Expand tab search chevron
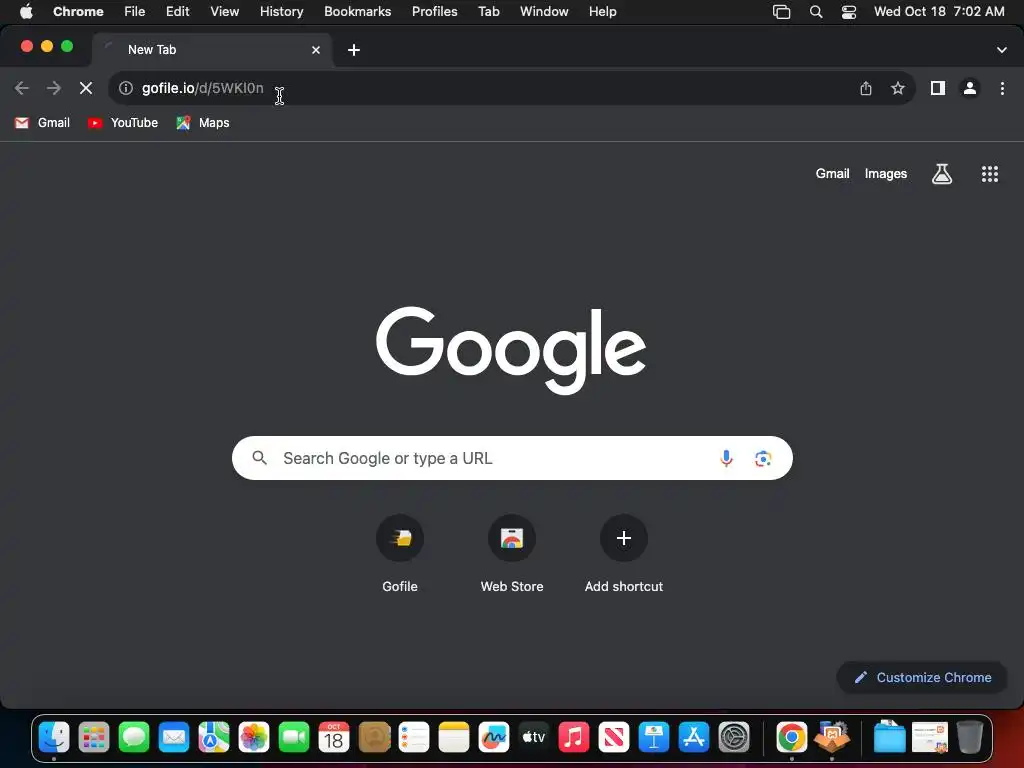The height and width of the screenshot is (768, 1024). [x=1002, y=50]
